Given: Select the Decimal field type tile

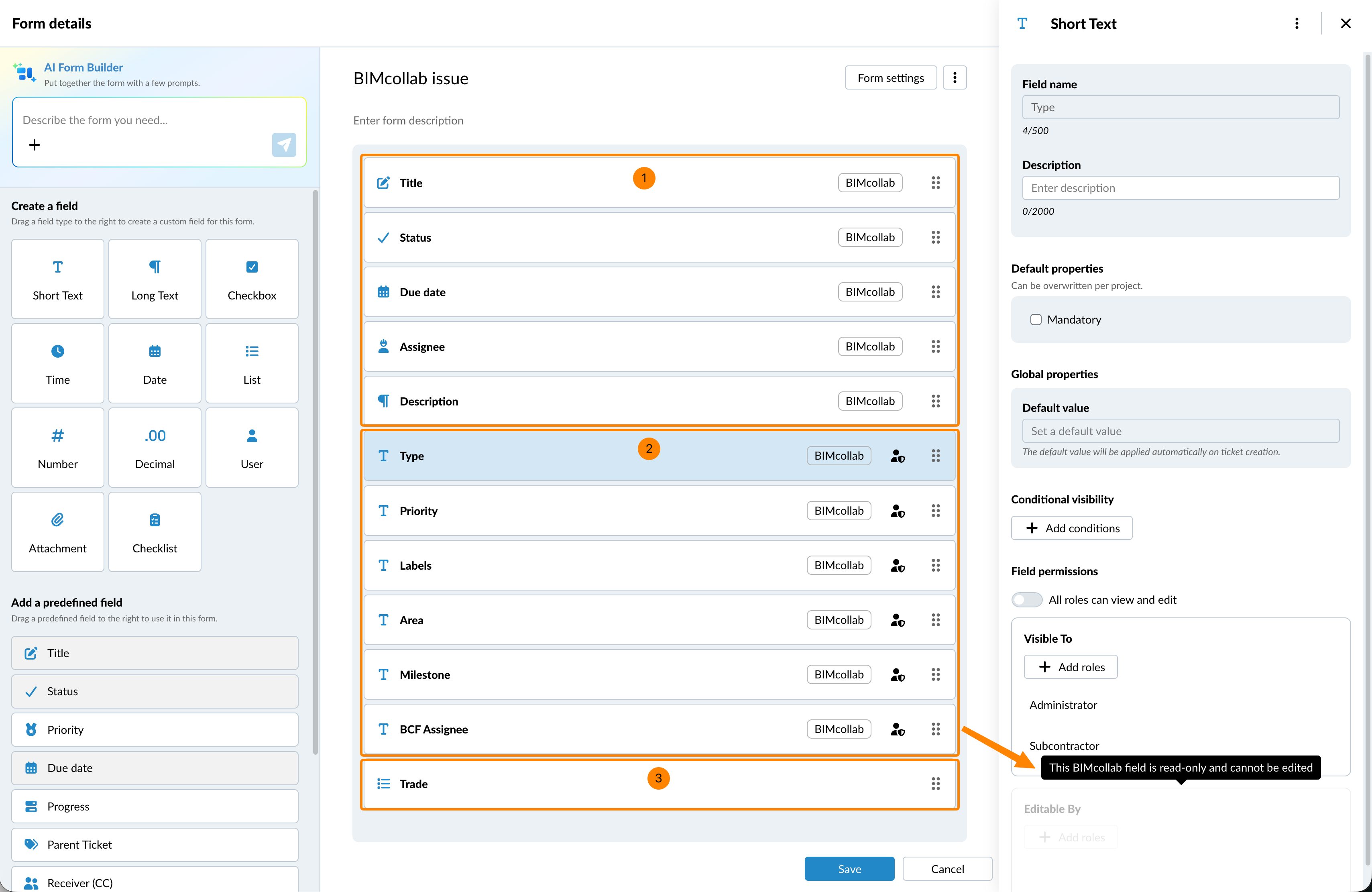Looking at the screenshot, I should pyautogui.click(x=155, y=448).
